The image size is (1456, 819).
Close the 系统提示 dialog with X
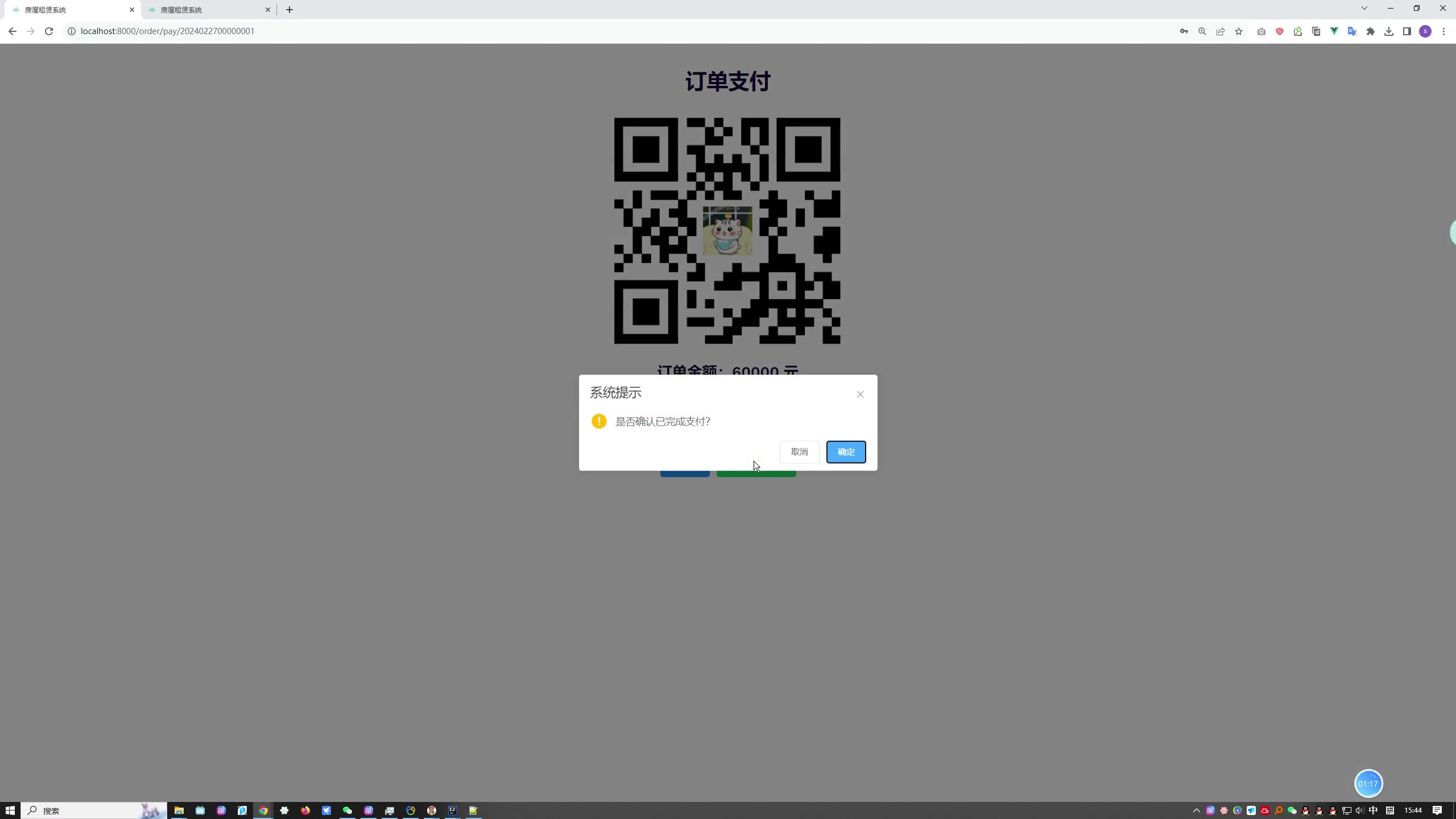pos(860,394)
